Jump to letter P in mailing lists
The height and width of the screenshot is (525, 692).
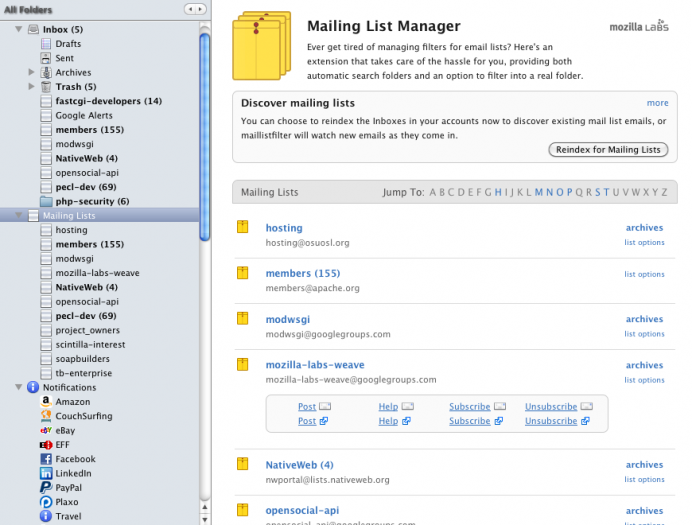(x=569, y=192)
